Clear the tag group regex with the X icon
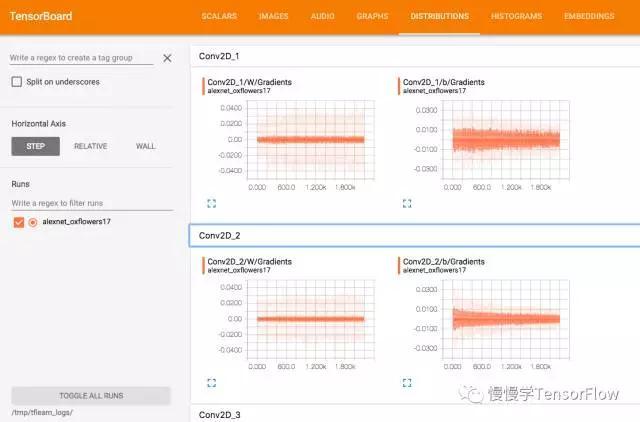Screen dimensions: 640x422 167,58
